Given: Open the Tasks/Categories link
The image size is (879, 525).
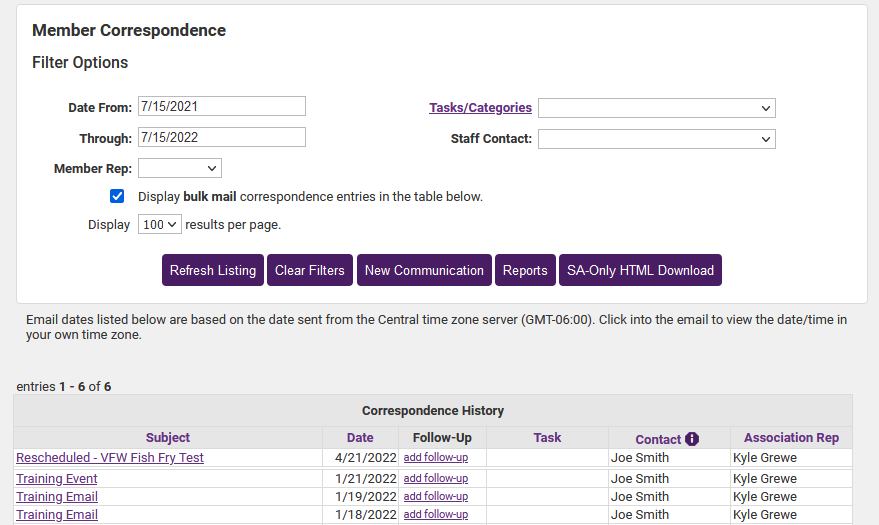Looking at the screenshot, I should (x=480, y=108).
